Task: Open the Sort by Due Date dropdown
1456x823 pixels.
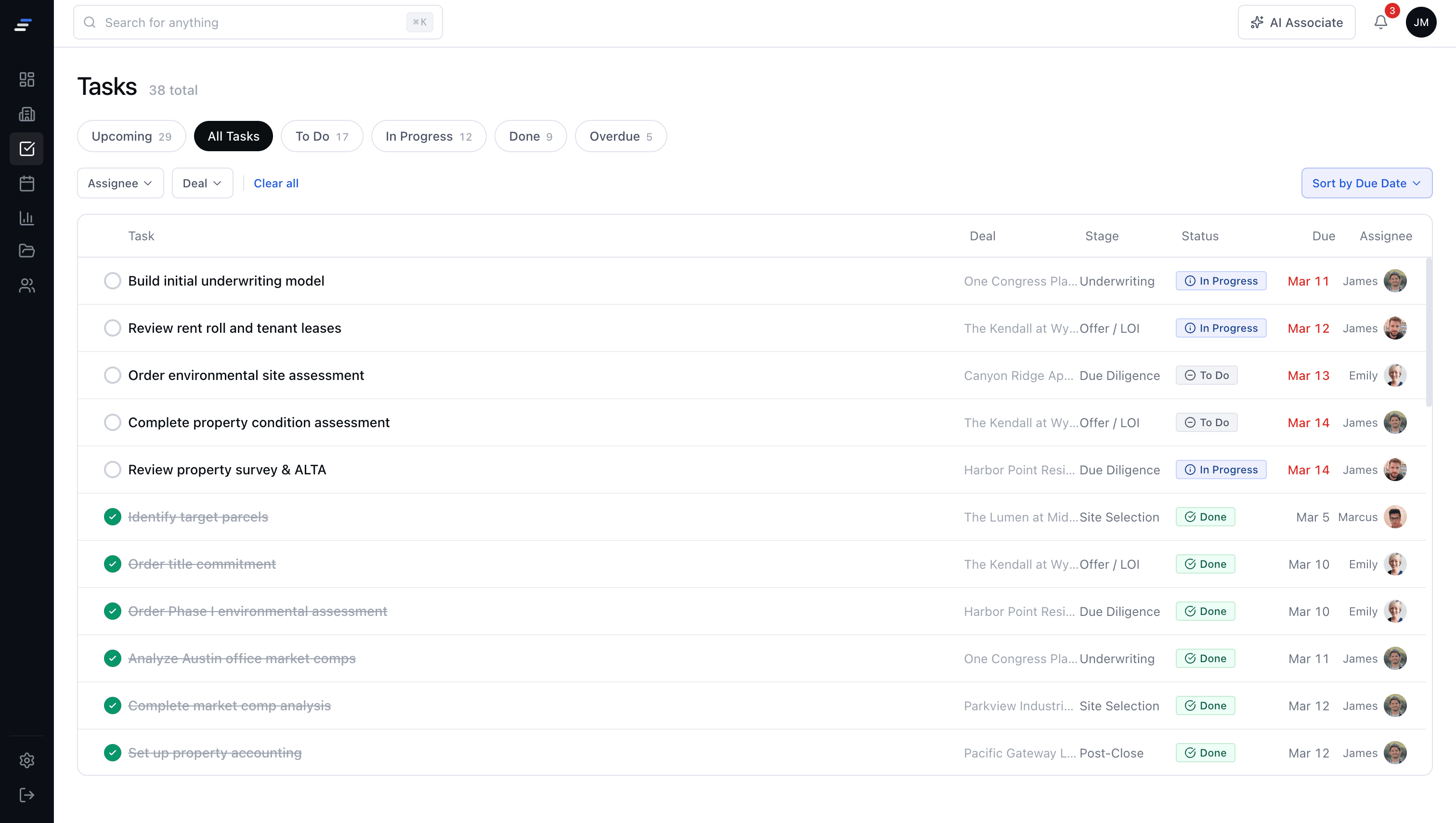Action: coord(1366,183)
